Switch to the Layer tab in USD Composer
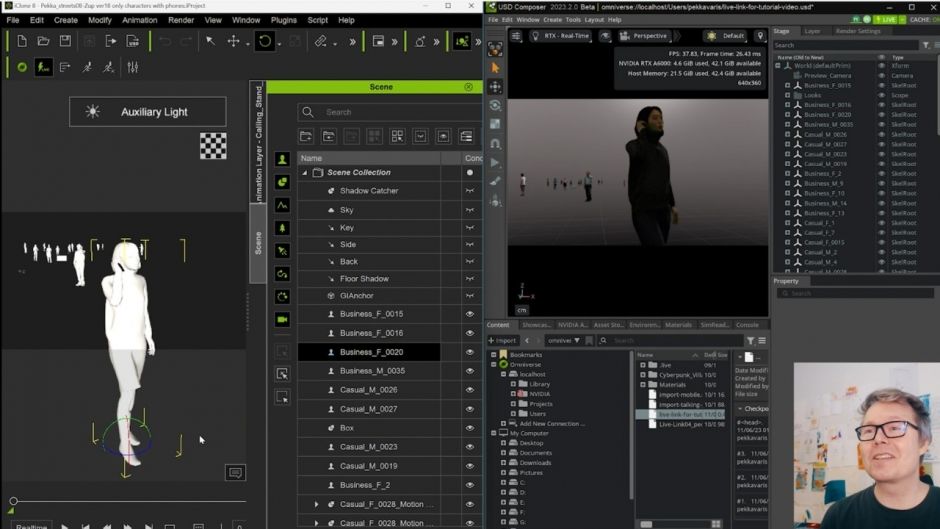This screenshot has width=940, height=529. [x=812, y=31]
